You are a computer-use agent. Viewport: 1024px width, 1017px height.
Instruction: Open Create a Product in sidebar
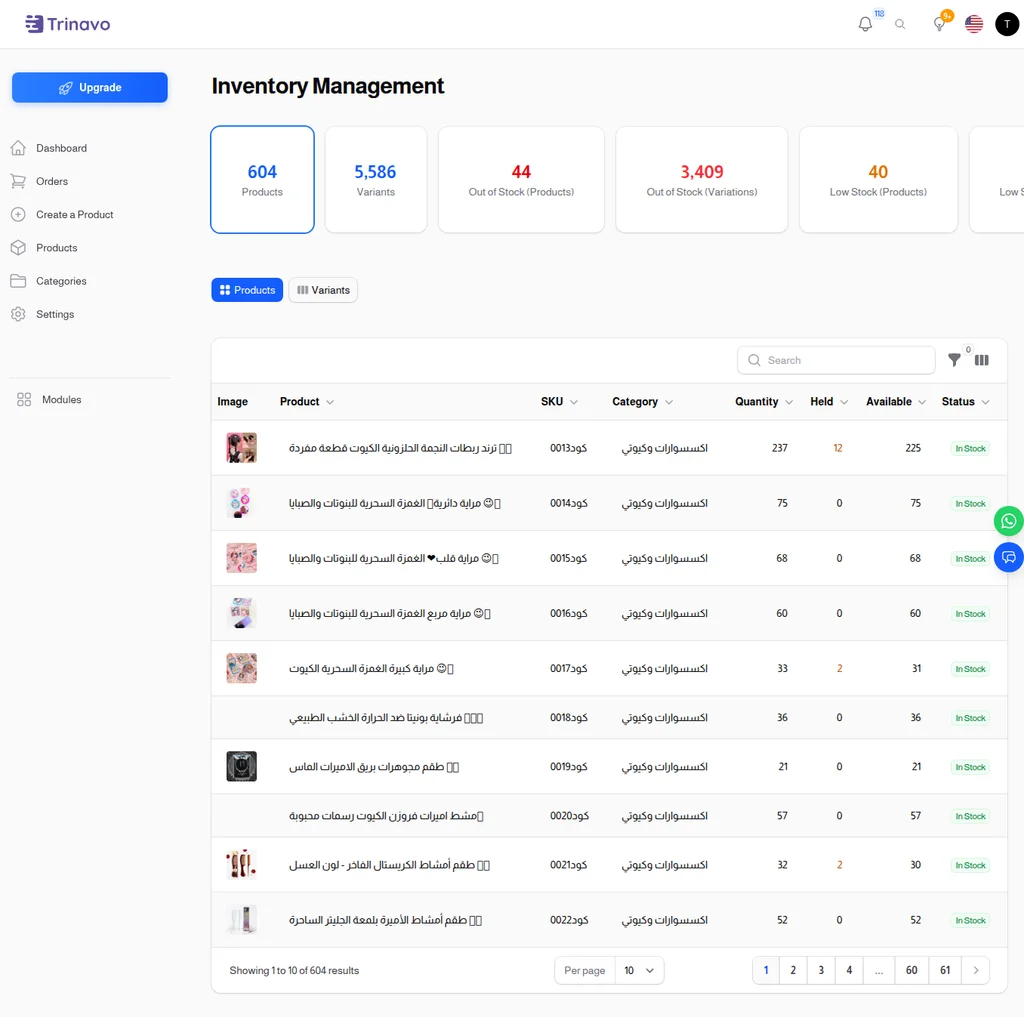tap(74, 214)
